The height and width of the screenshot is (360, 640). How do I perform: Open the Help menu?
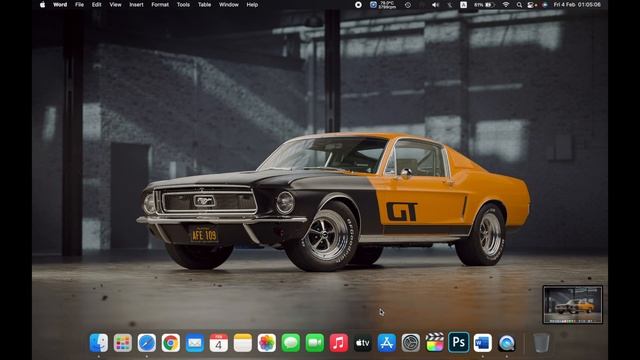252,5
